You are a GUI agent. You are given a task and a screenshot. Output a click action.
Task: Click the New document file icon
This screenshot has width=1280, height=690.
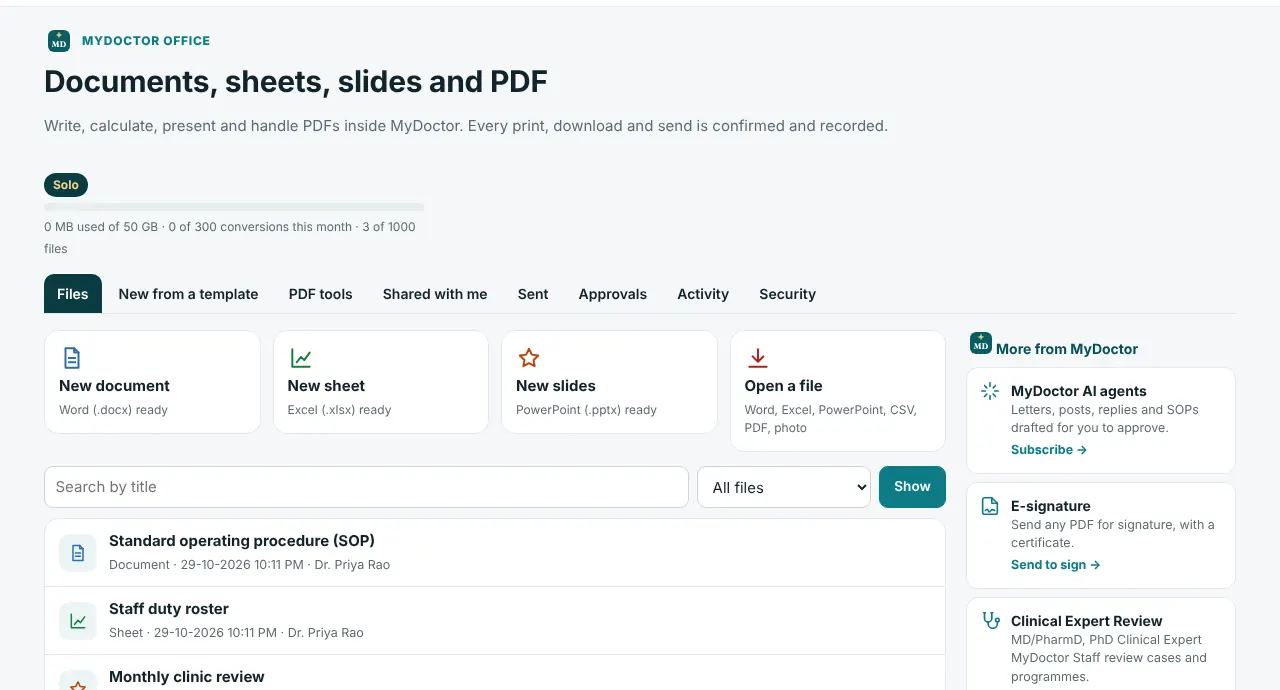coord(72,358)
